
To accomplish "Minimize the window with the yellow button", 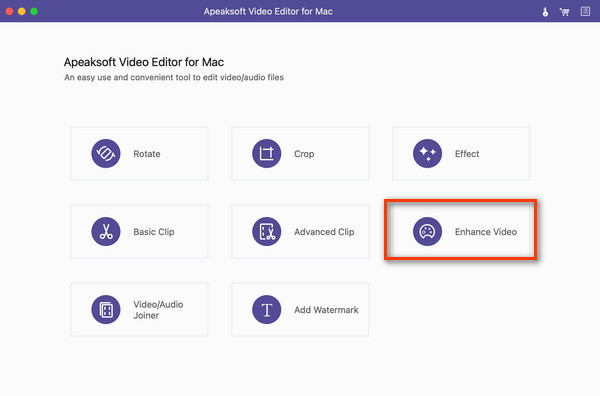I will (x=22, y=11).
